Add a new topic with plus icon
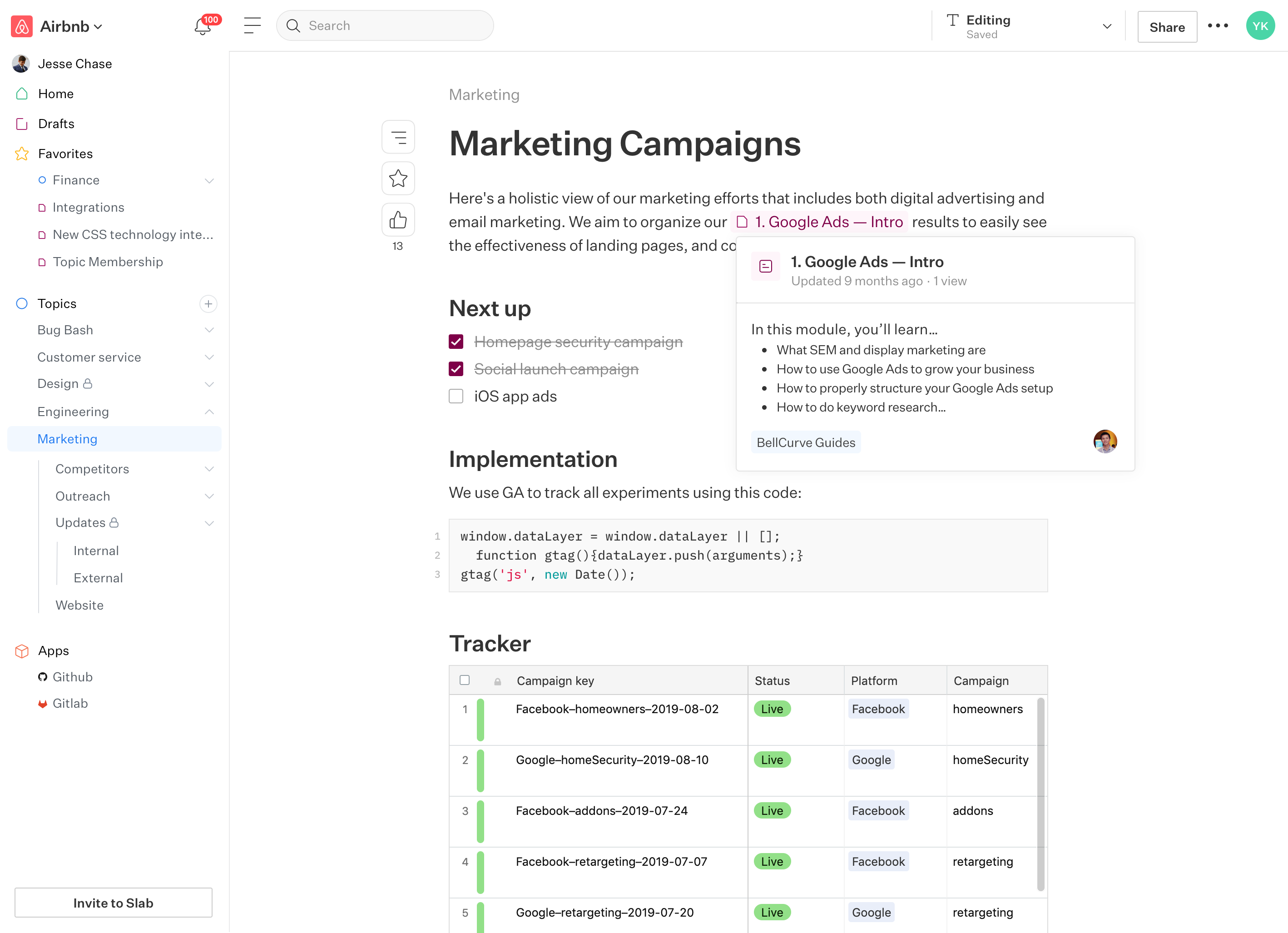1288x933 pixels. (x=208, y=304)
